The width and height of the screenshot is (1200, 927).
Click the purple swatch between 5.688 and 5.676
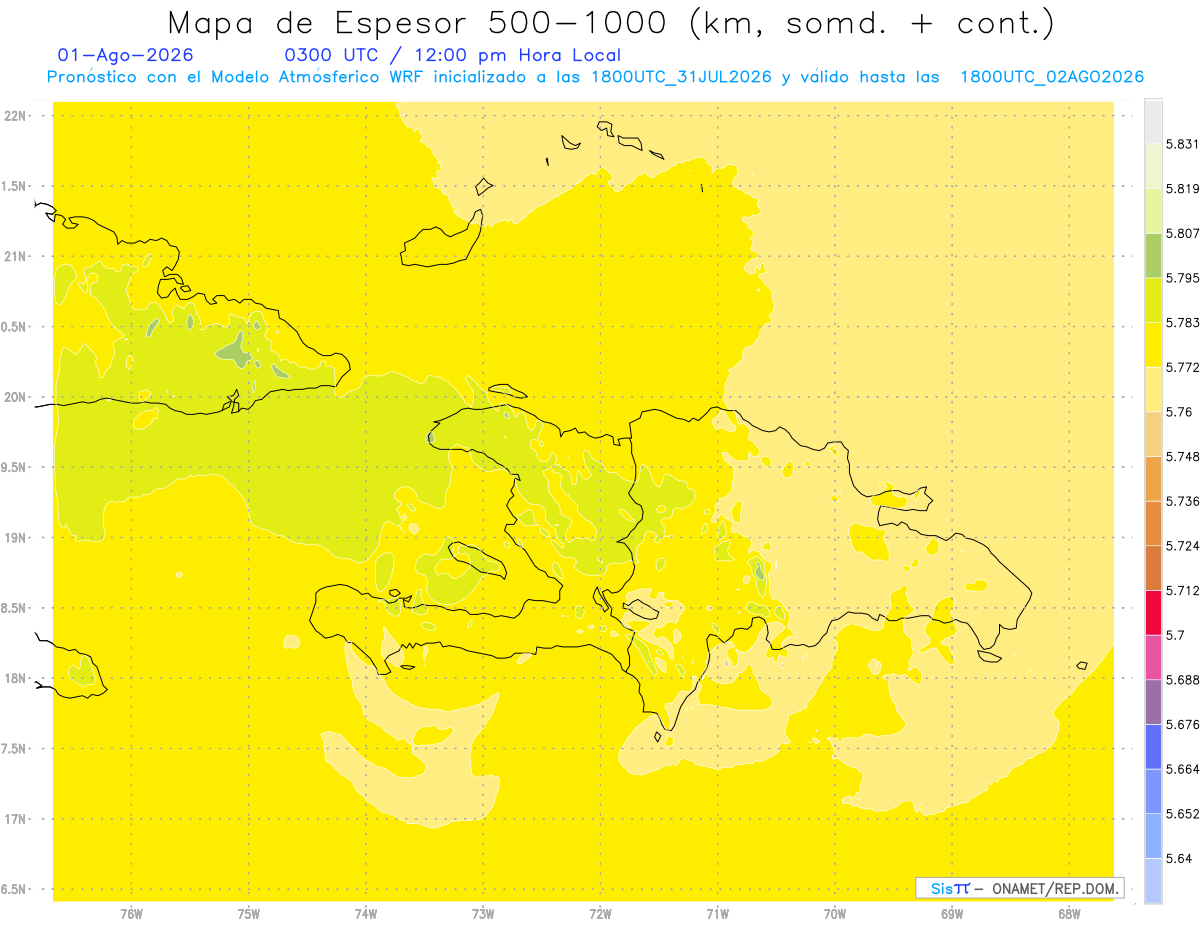click(1153, 701)
